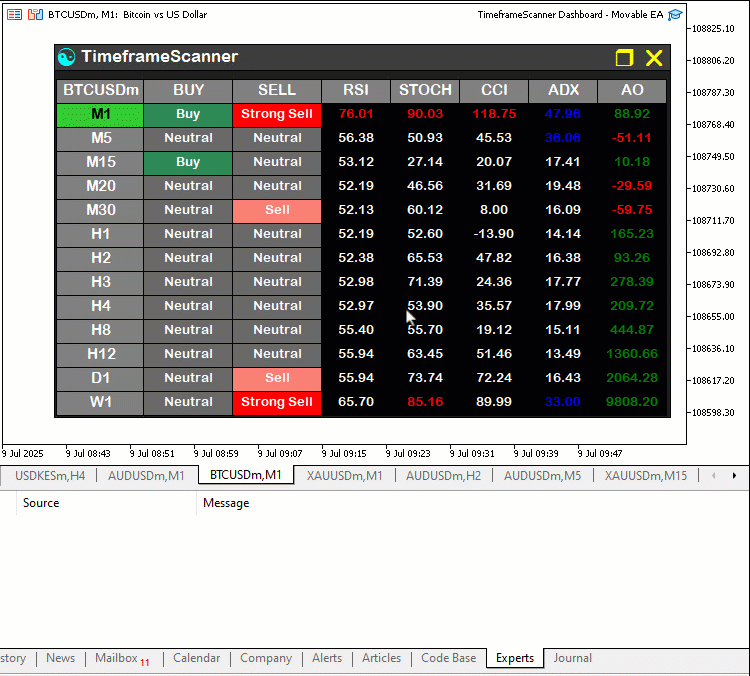Click the SELL column header

point(277,91)
